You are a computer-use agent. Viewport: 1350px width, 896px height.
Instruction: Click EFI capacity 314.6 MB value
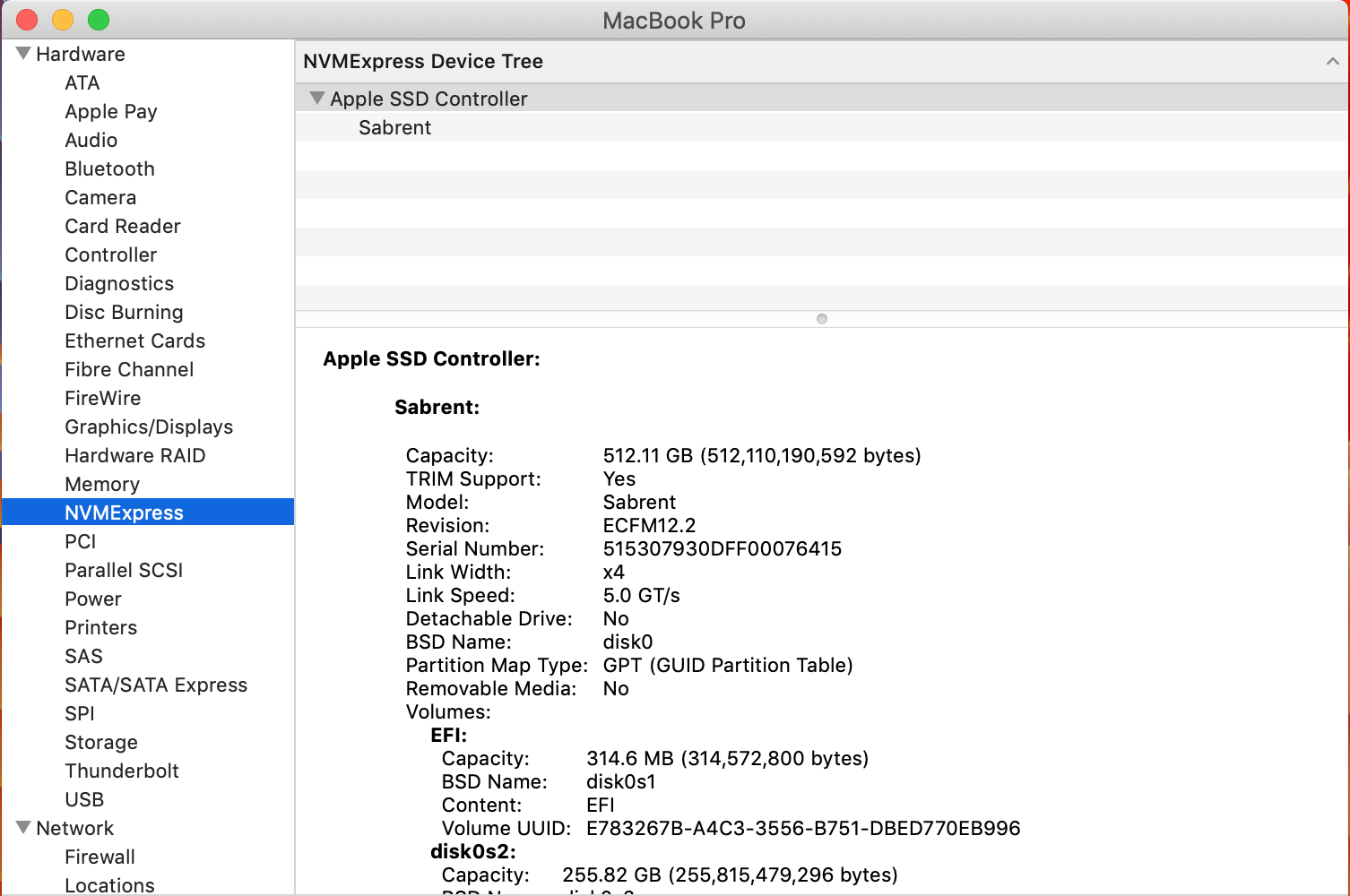point(728,758)
